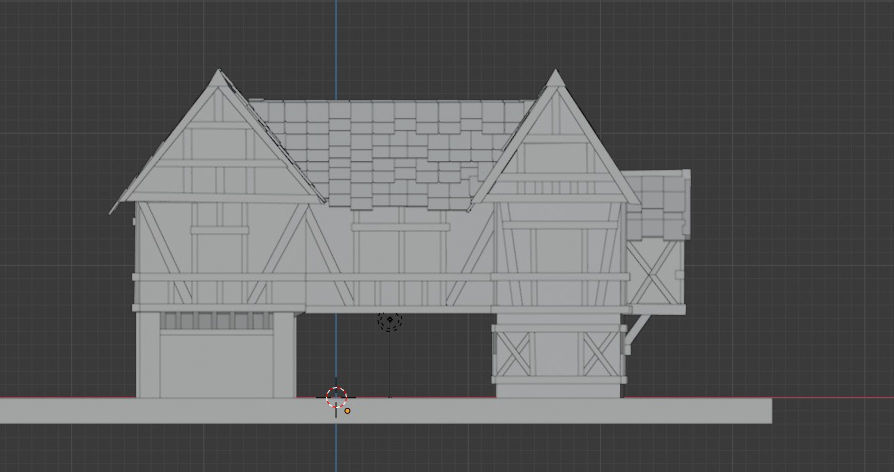
Task: Select the central tiled roof section
Action: point(393,153)
